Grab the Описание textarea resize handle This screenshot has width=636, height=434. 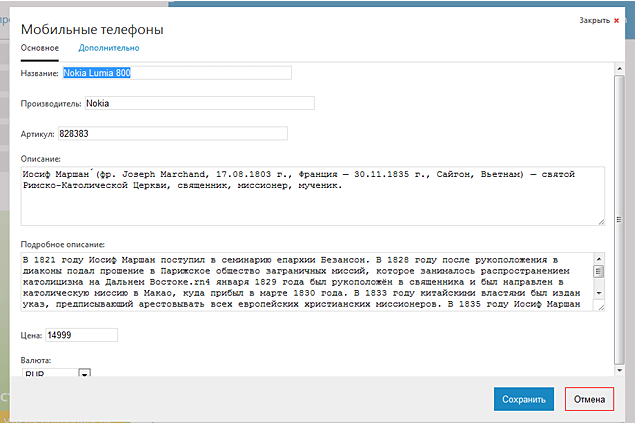600,221
